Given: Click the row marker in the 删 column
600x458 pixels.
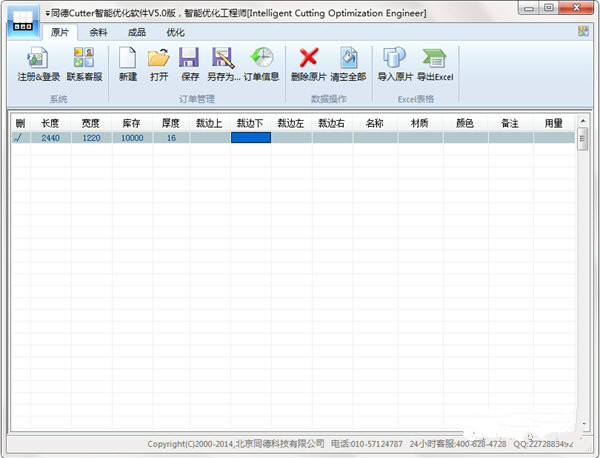Looking at the screenshot, I should click(x=21, y=138).
